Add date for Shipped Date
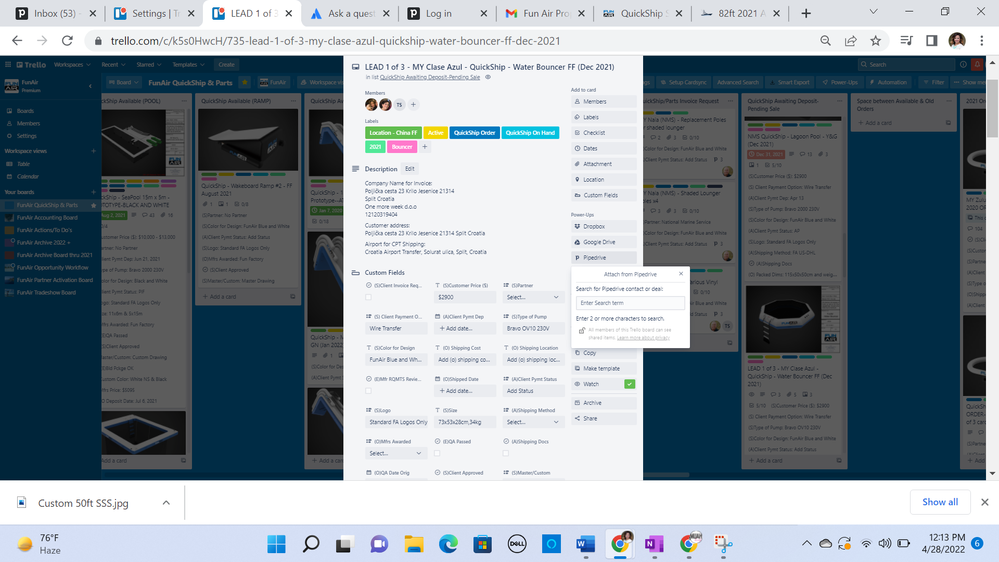The width and height of the screenshot is (999, 562). (464, 391)
